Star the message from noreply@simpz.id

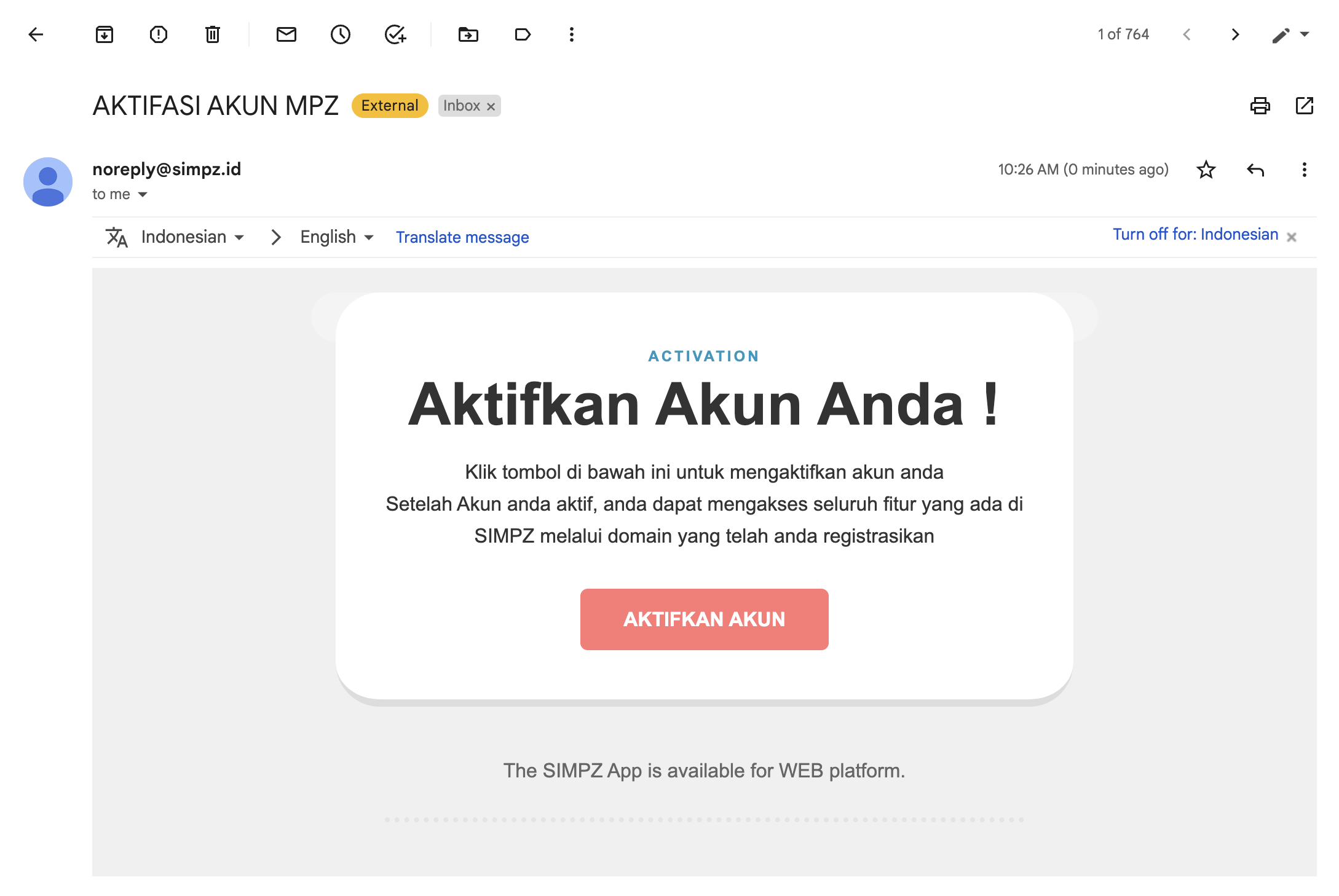tap(1206, 170)
